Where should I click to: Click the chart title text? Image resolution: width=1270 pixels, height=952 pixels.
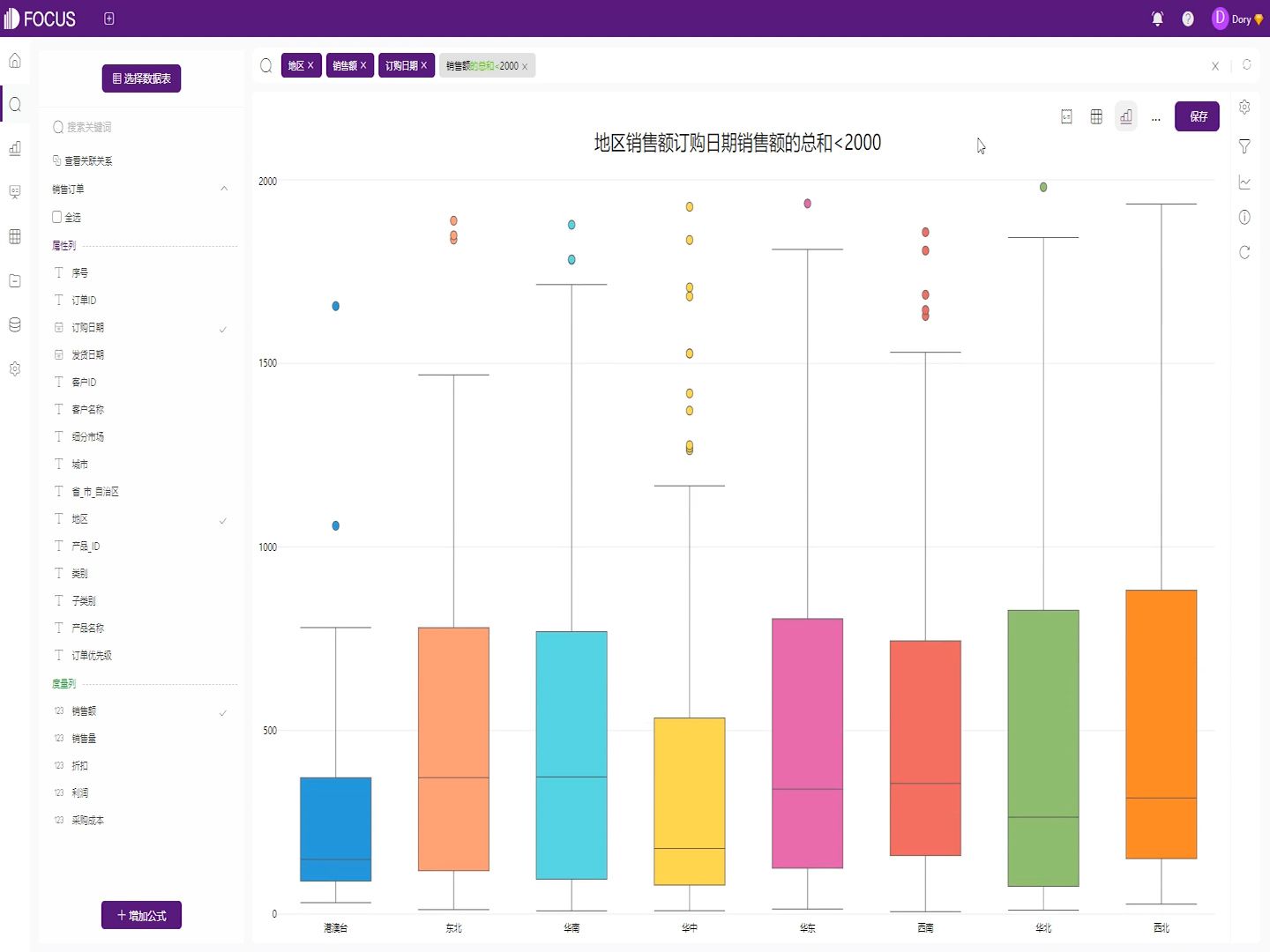[737, 143]
